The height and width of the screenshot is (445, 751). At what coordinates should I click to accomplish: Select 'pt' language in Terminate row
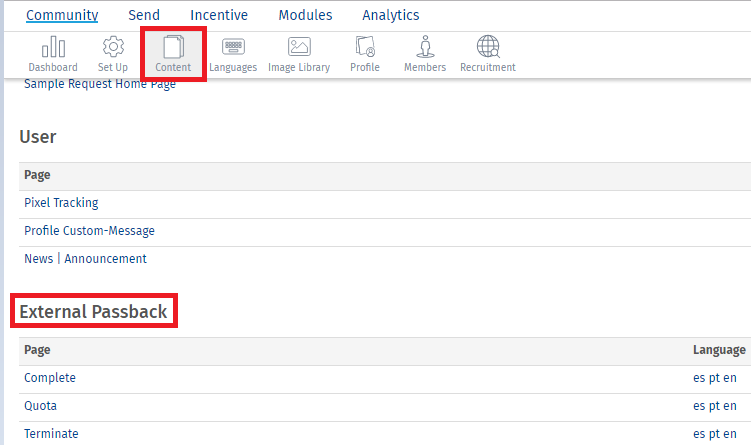pos(714,434)
